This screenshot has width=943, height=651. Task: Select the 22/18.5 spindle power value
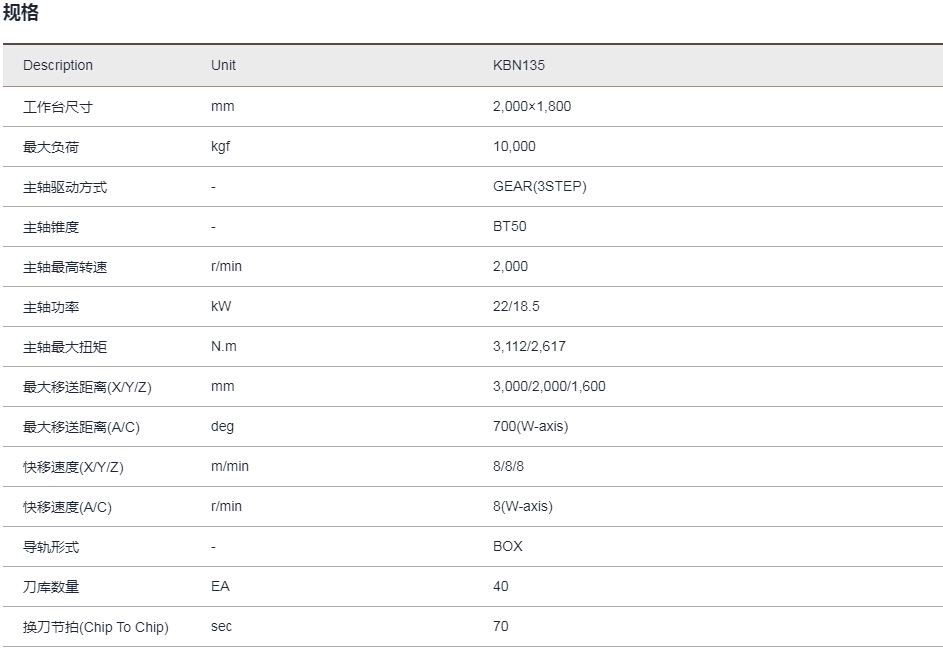[x=516, y=306]
